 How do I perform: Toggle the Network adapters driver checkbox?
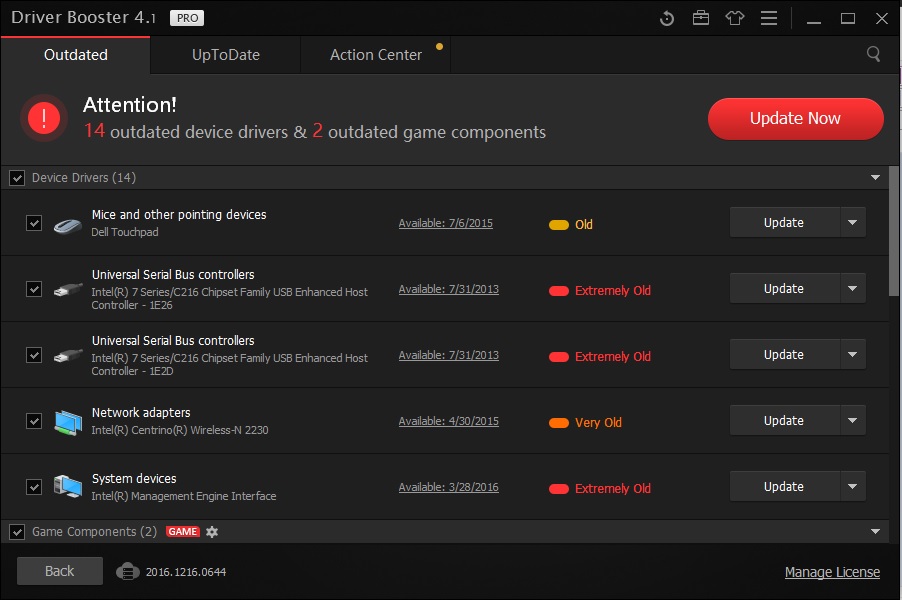point(34,421)
